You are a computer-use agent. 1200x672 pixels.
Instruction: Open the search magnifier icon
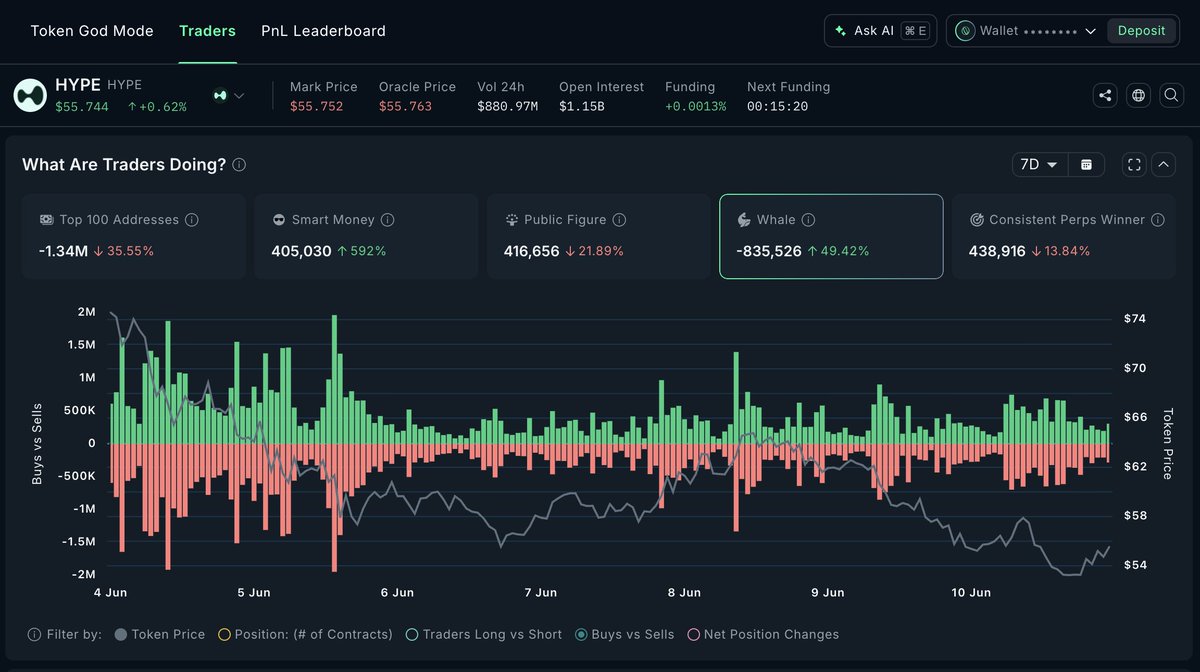(x=1171, y=96)
